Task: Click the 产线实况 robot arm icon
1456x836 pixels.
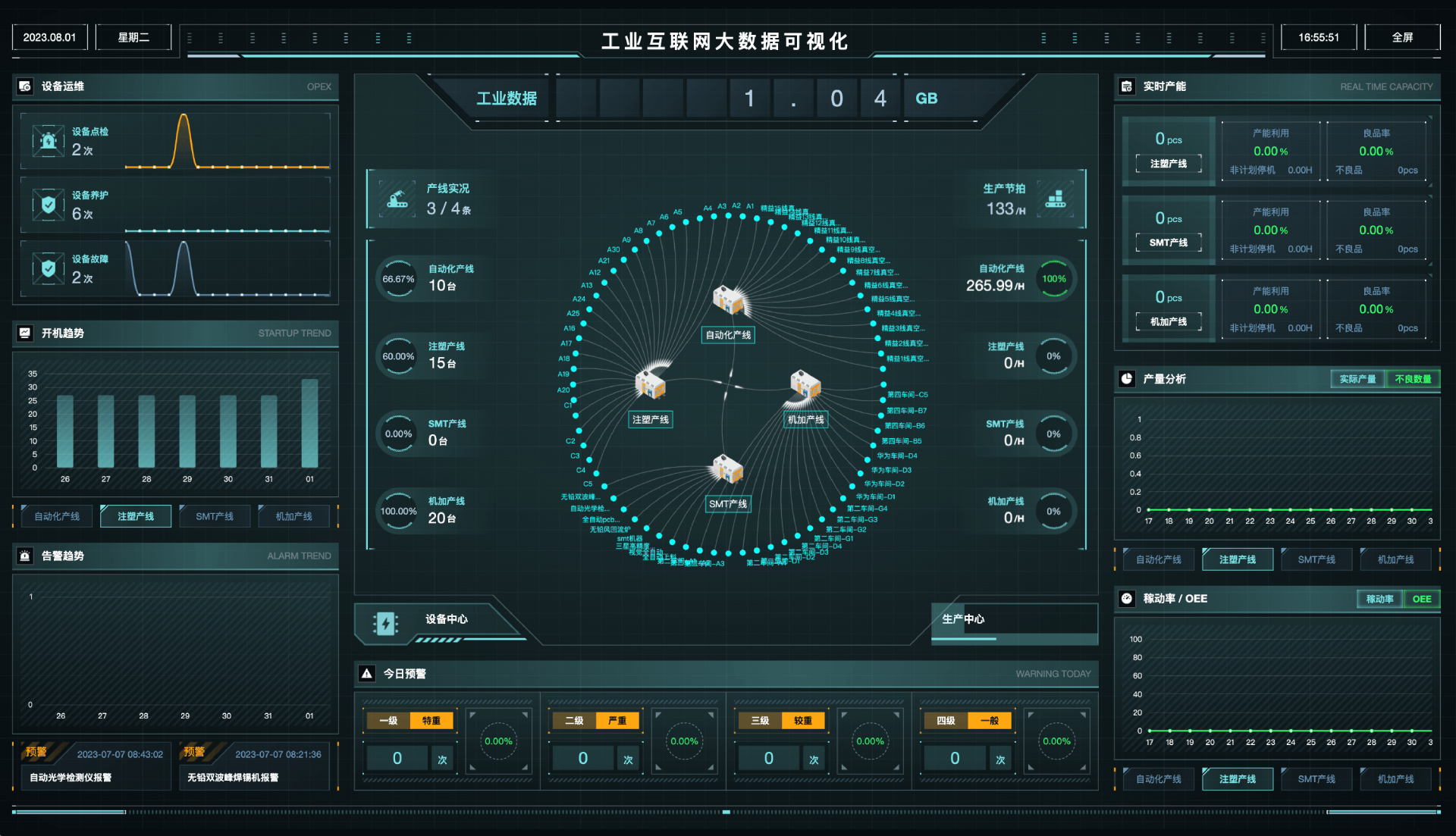Action: (397, 199)
